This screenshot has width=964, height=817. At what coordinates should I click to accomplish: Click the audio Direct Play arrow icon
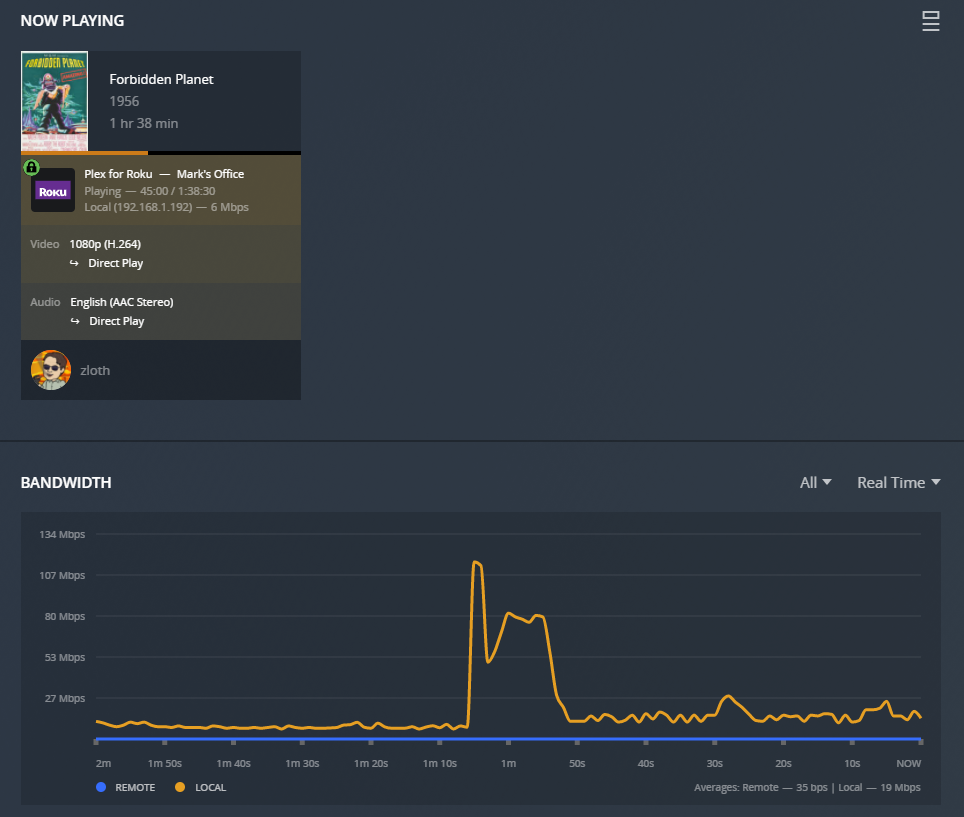[74, 321]
